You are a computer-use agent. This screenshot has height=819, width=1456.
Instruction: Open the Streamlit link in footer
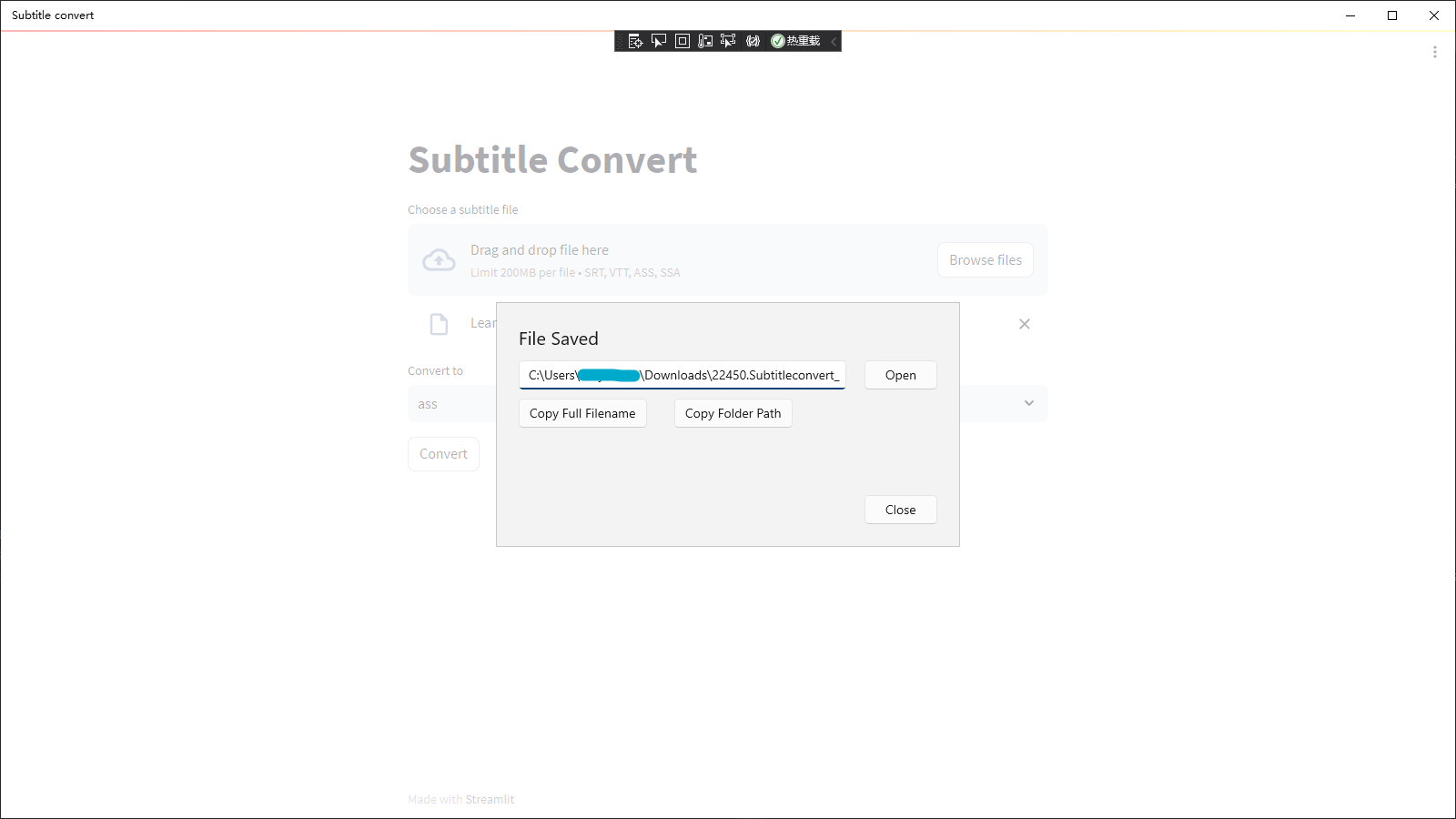coord(490,799)
